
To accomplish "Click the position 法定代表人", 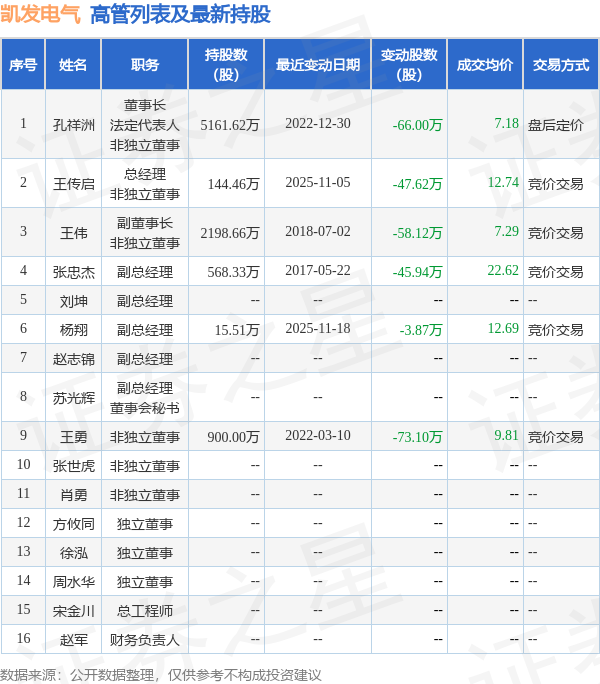I will coord(145,125).
